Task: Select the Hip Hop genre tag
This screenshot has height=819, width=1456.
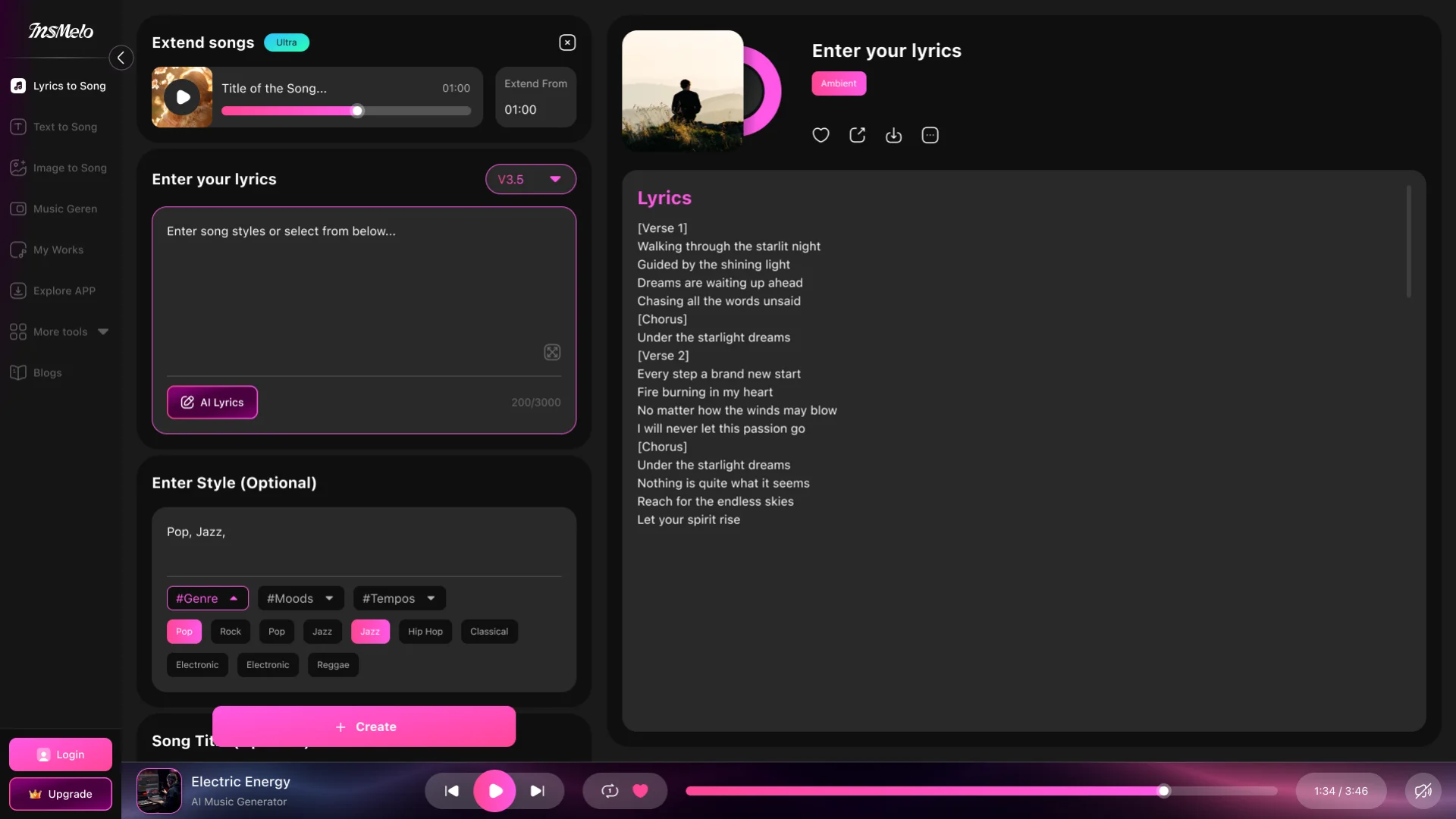Action: coord(425,632)
